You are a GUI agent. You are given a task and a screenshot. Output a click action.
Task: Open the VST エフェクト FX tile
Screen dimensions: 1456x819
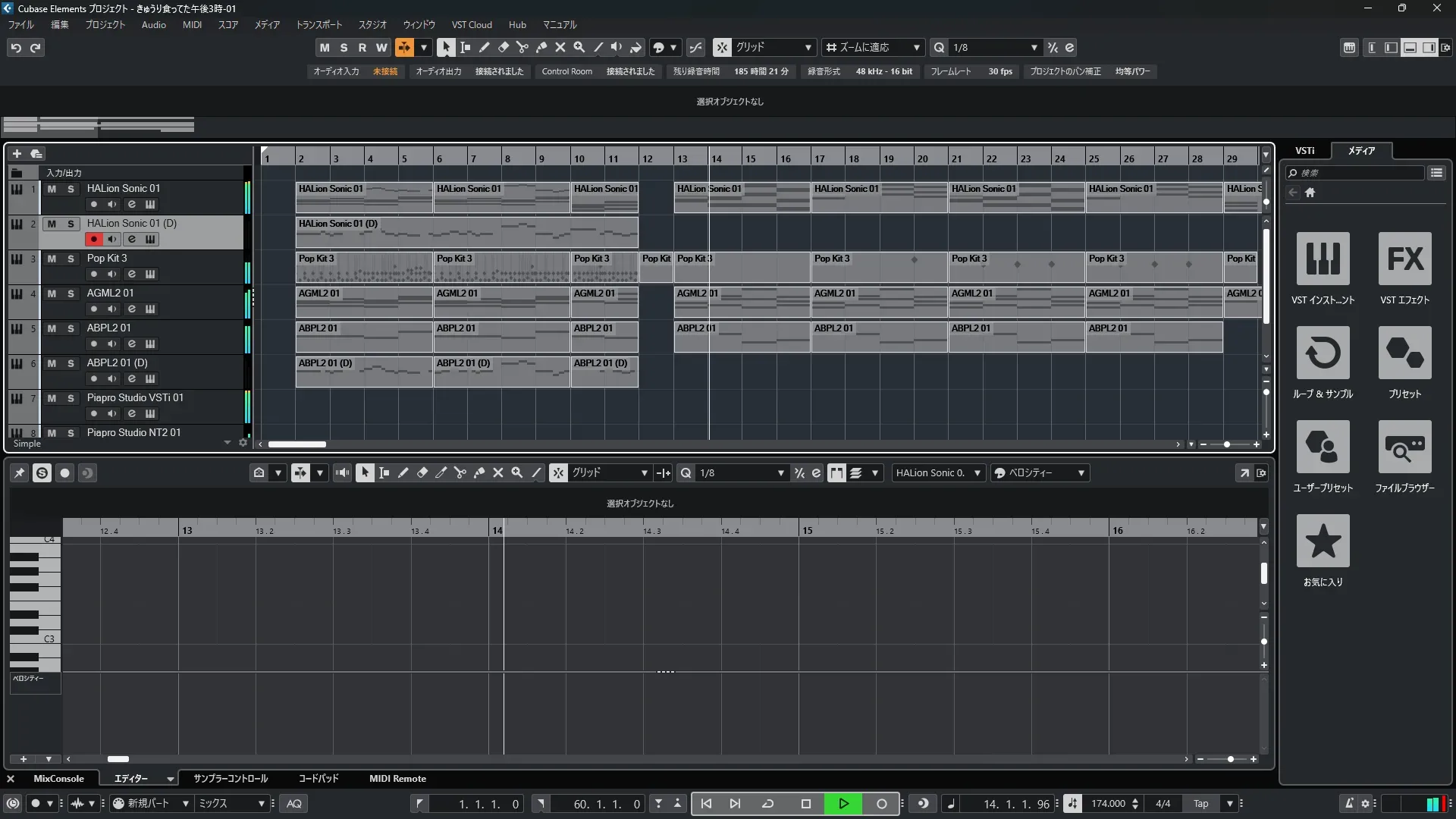click(1404, 259)
